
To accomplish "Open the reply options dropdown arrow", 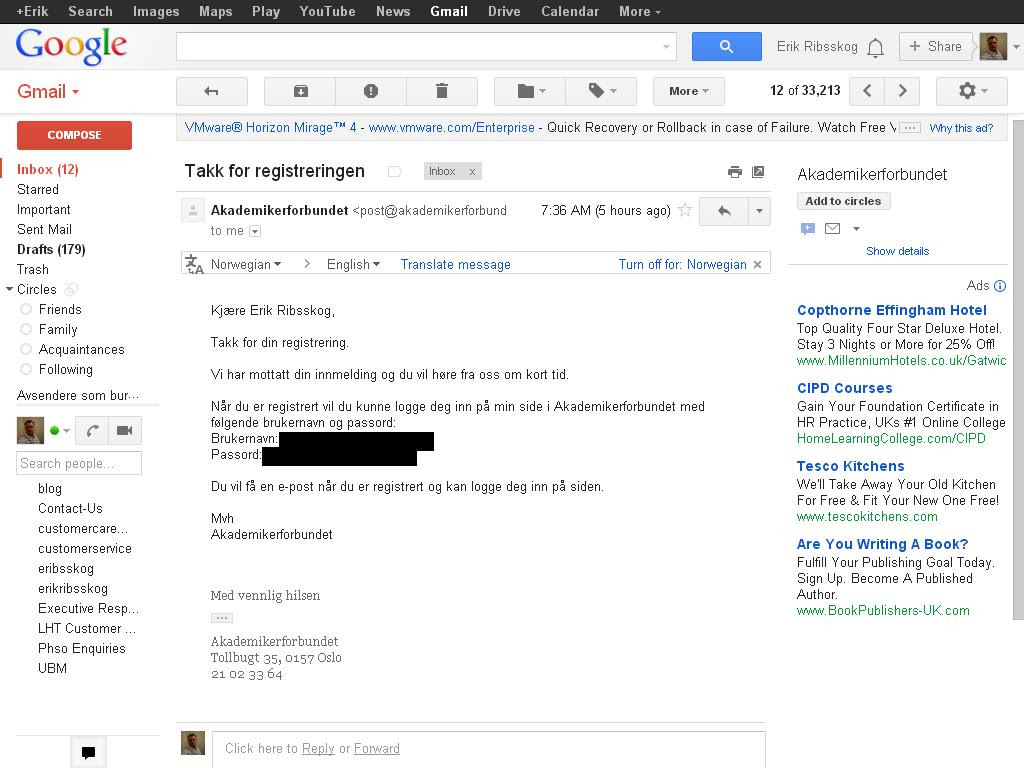I will [759, 211].
